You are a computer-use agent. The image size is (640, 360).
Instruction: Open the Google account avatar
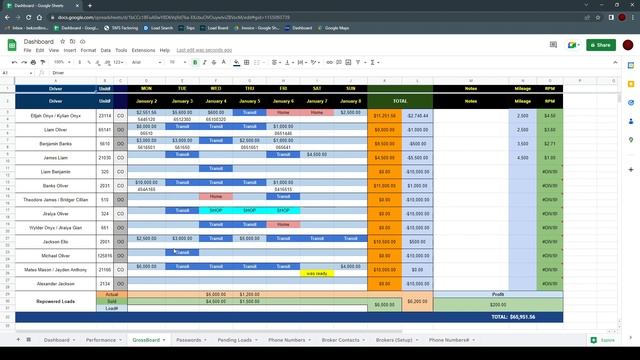pyautogui.click(x=628, y=45)
